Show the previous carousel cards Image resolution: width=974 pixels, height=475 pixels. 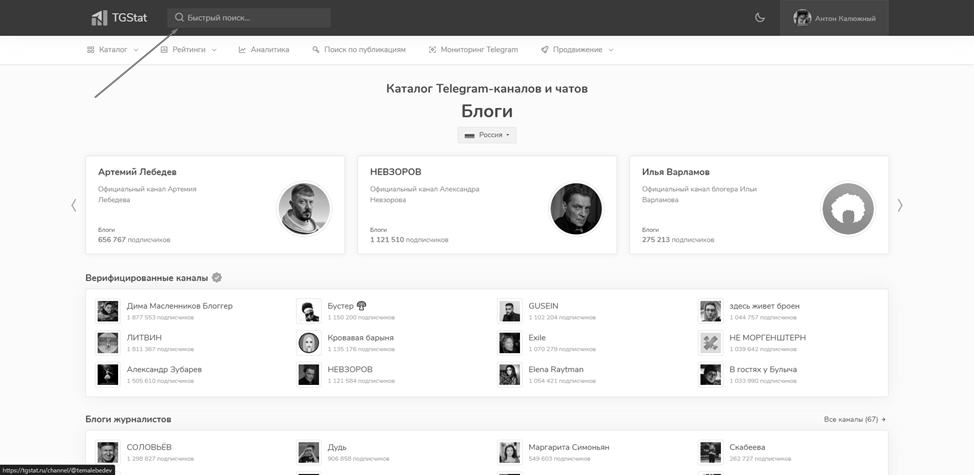coord(74,205)
